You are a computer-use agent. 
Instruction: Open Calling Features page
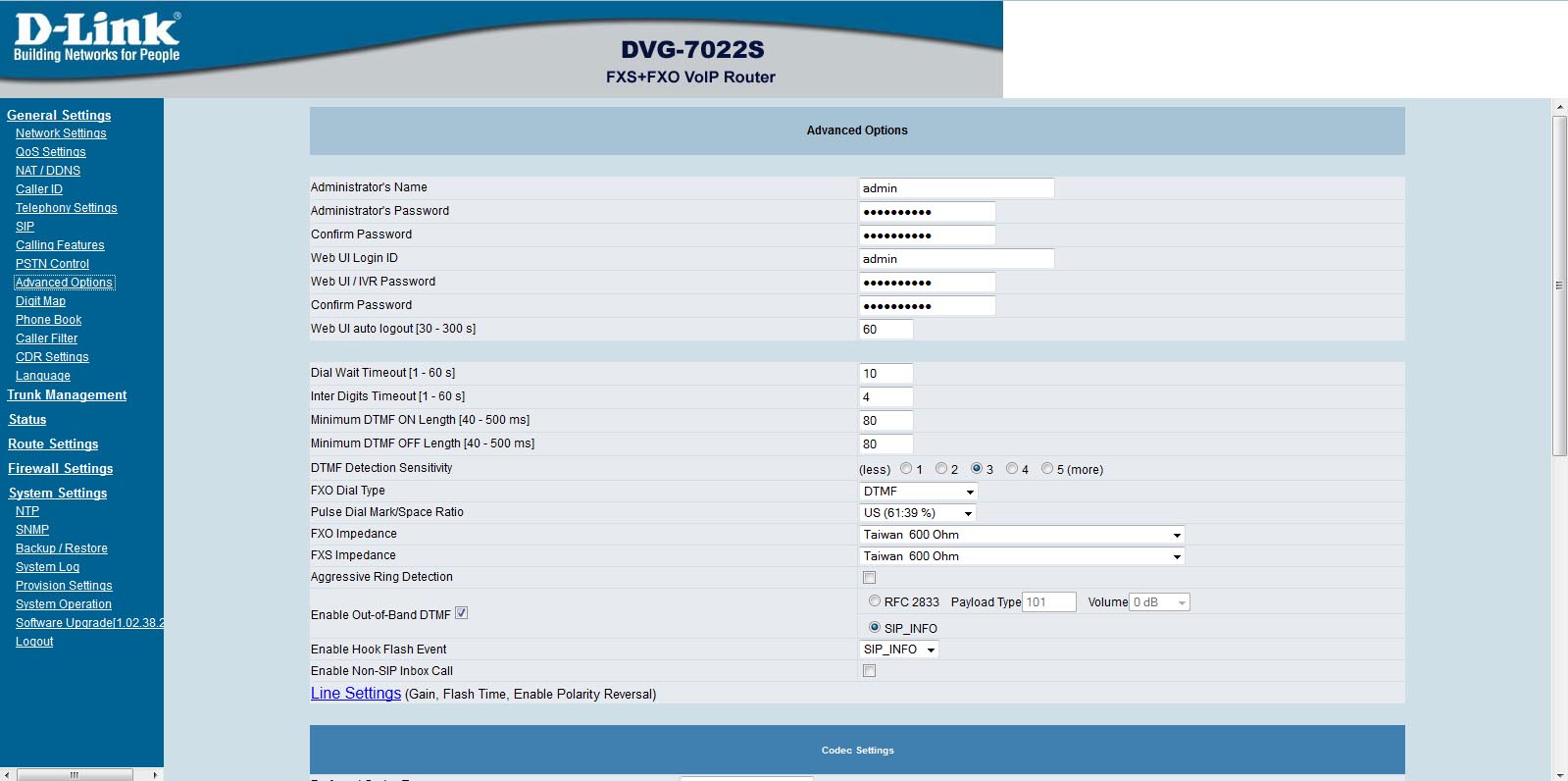pos(60,245)
